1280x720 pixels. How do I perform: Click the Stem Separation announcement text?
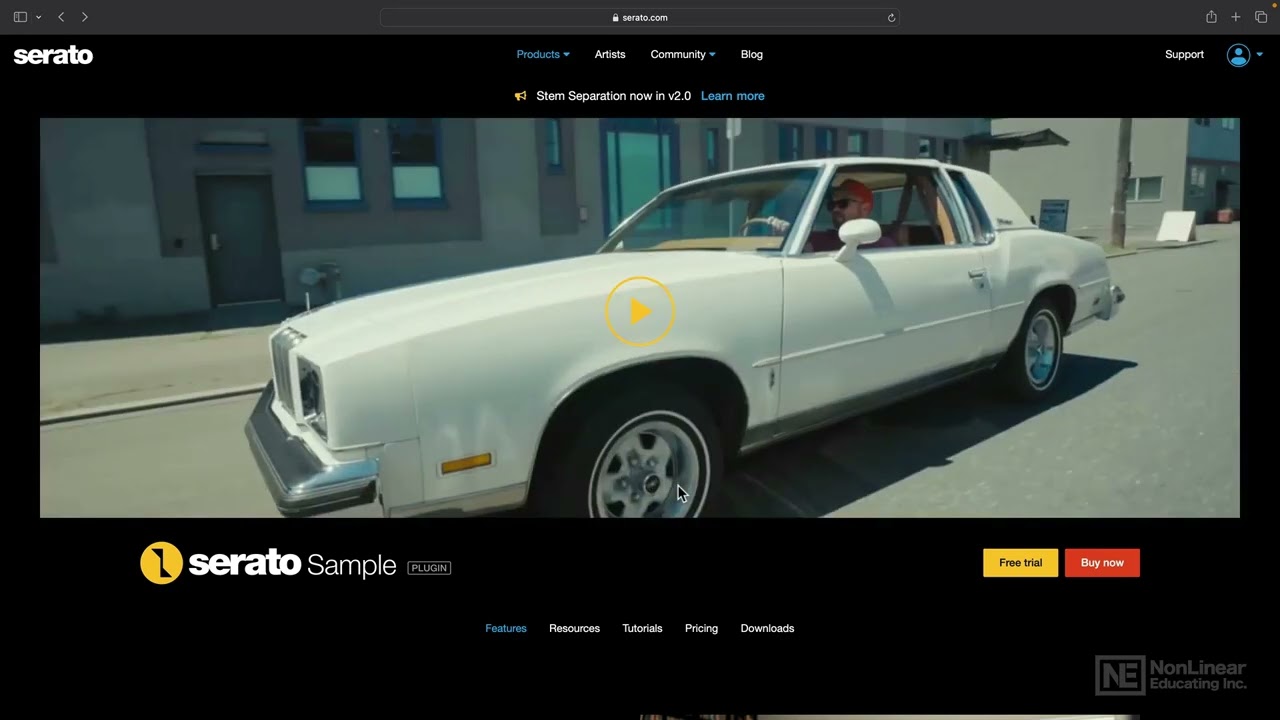(614, 96)
